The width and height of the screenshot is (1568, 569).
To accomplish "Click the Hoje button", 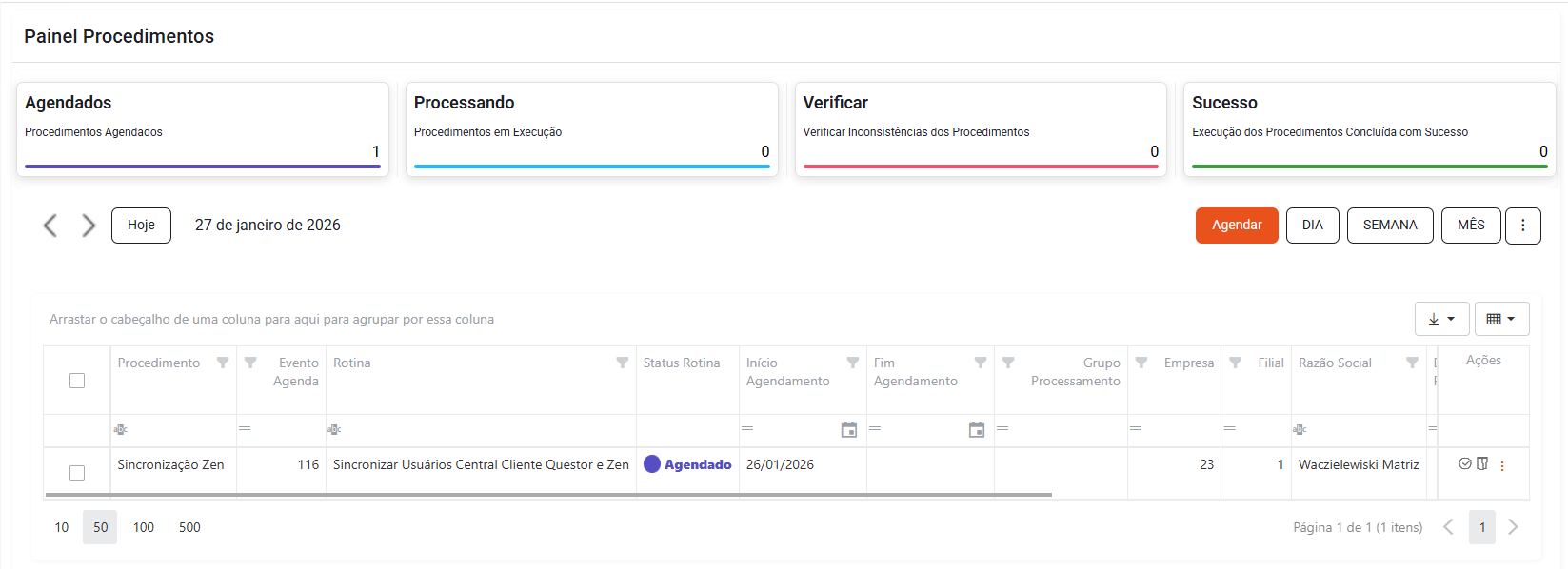I will 141,226.
